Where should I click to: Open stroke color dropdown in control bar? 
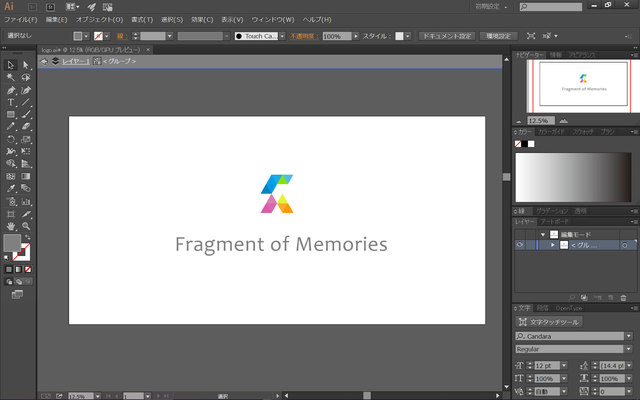[x=107, y=36]
